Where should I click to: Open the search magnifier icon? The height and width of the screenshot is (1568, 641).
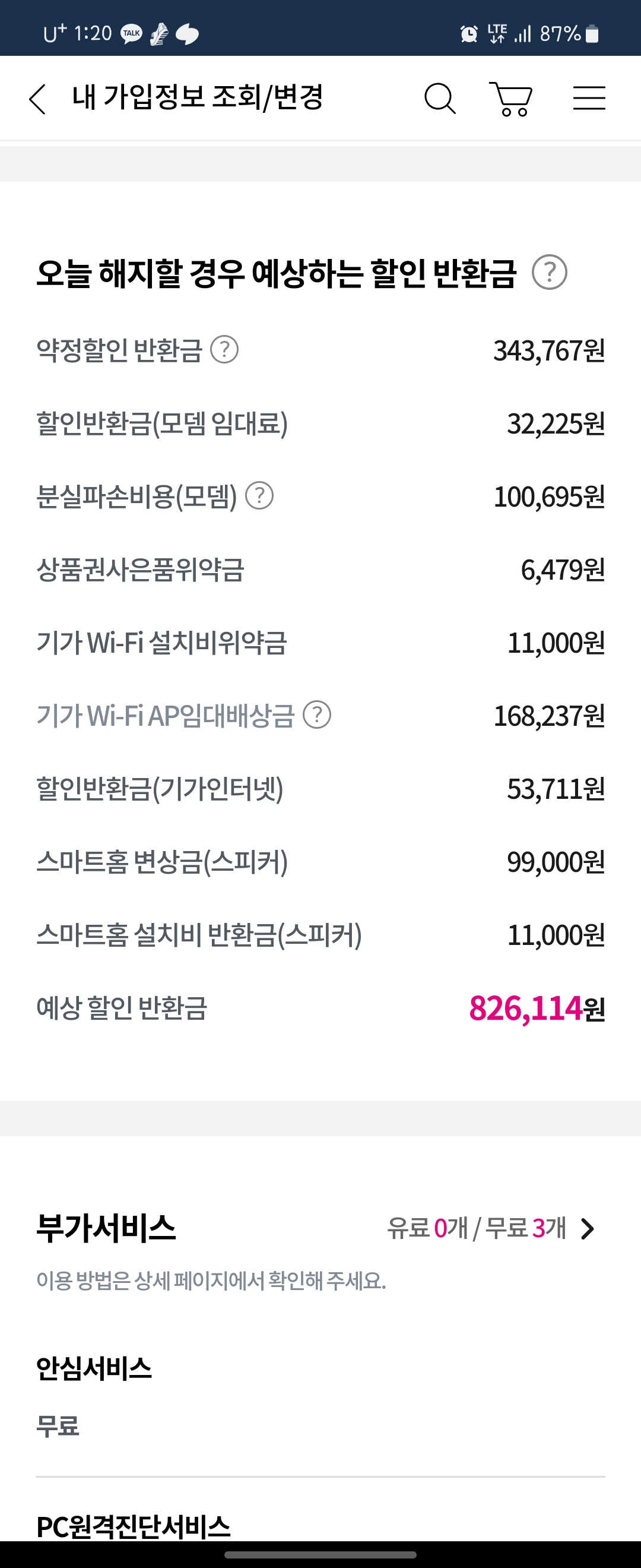click(x=440, y=99)
